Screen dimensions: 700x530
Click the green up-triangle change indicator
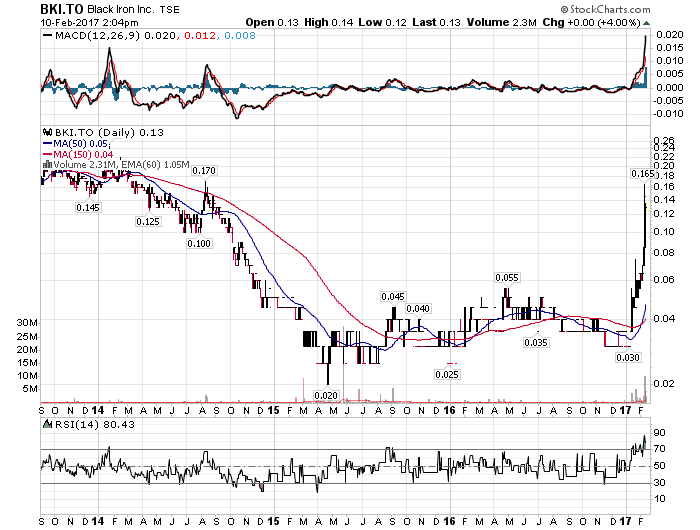tap(646, 23)
